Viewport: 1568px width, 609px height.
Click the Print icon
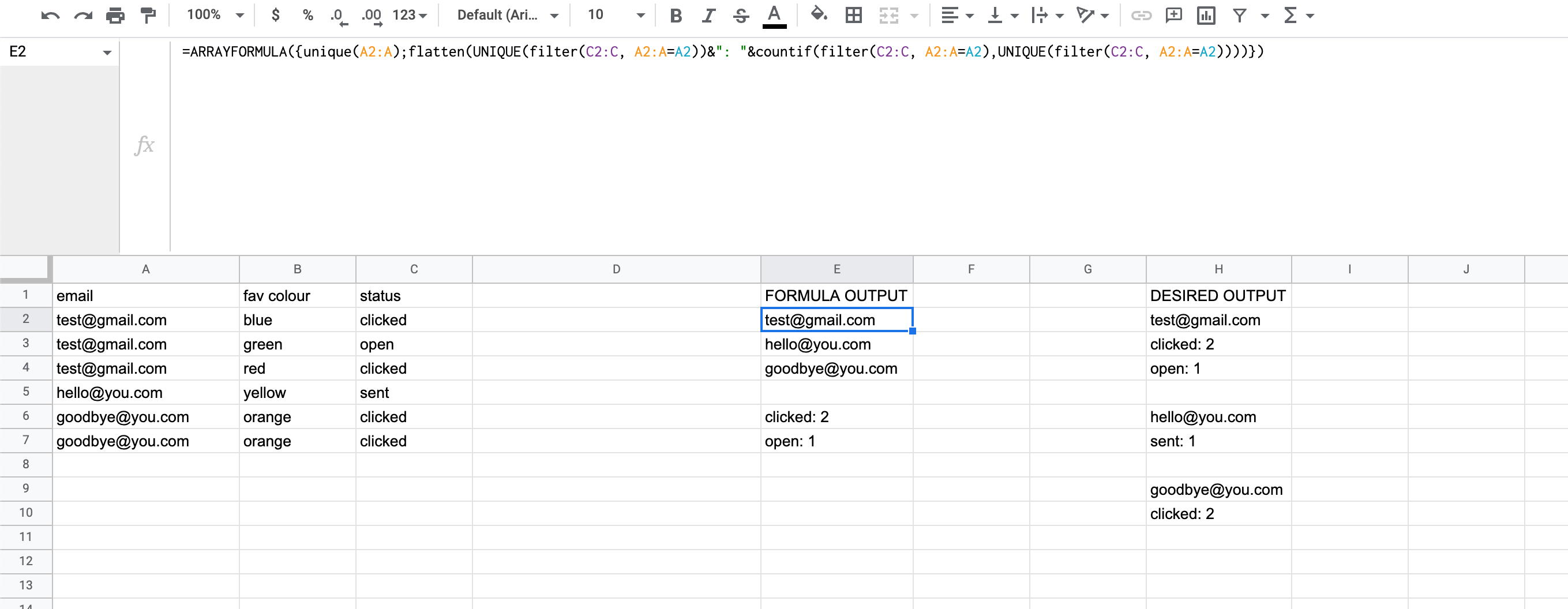(x=115, y=15)
